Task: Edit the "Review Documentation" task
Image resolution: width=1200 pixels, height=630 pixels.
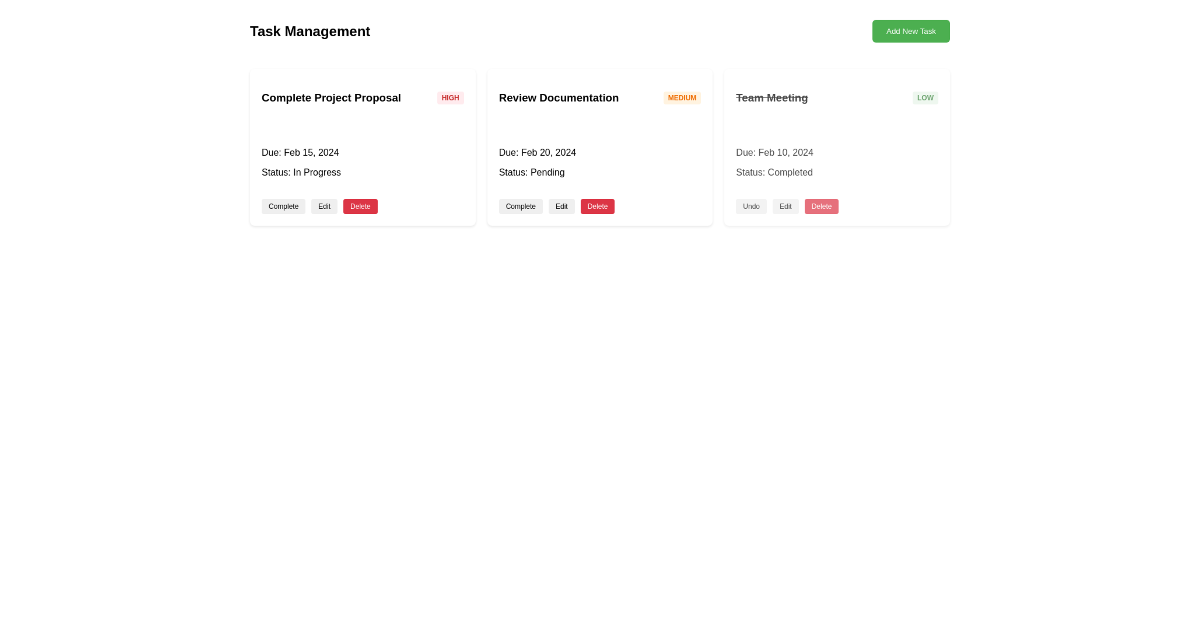Action: pos(561,206)
